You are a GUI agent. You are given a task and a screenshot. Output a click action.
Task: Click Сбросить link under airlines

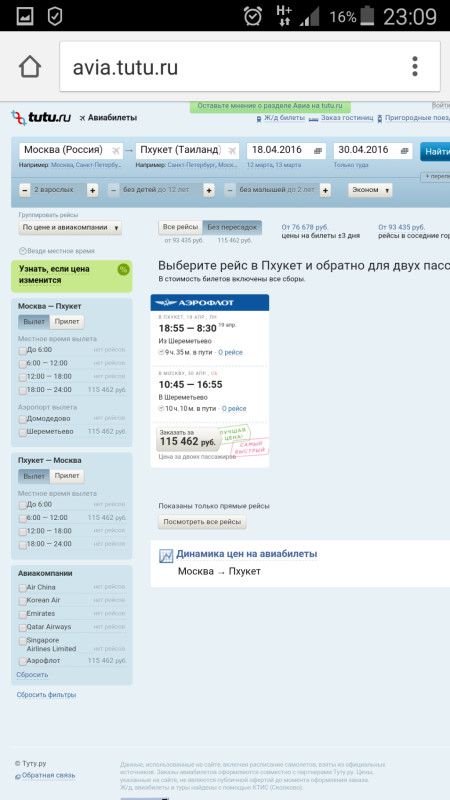(x=32, y=674)
